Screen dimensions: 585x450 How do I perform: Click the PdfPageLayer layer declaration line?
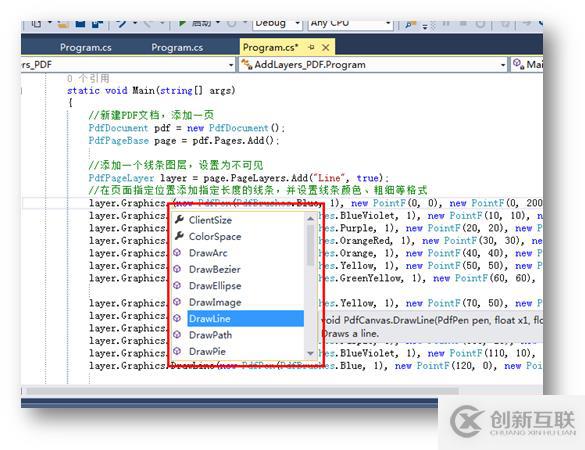click(x=239, y=178)
